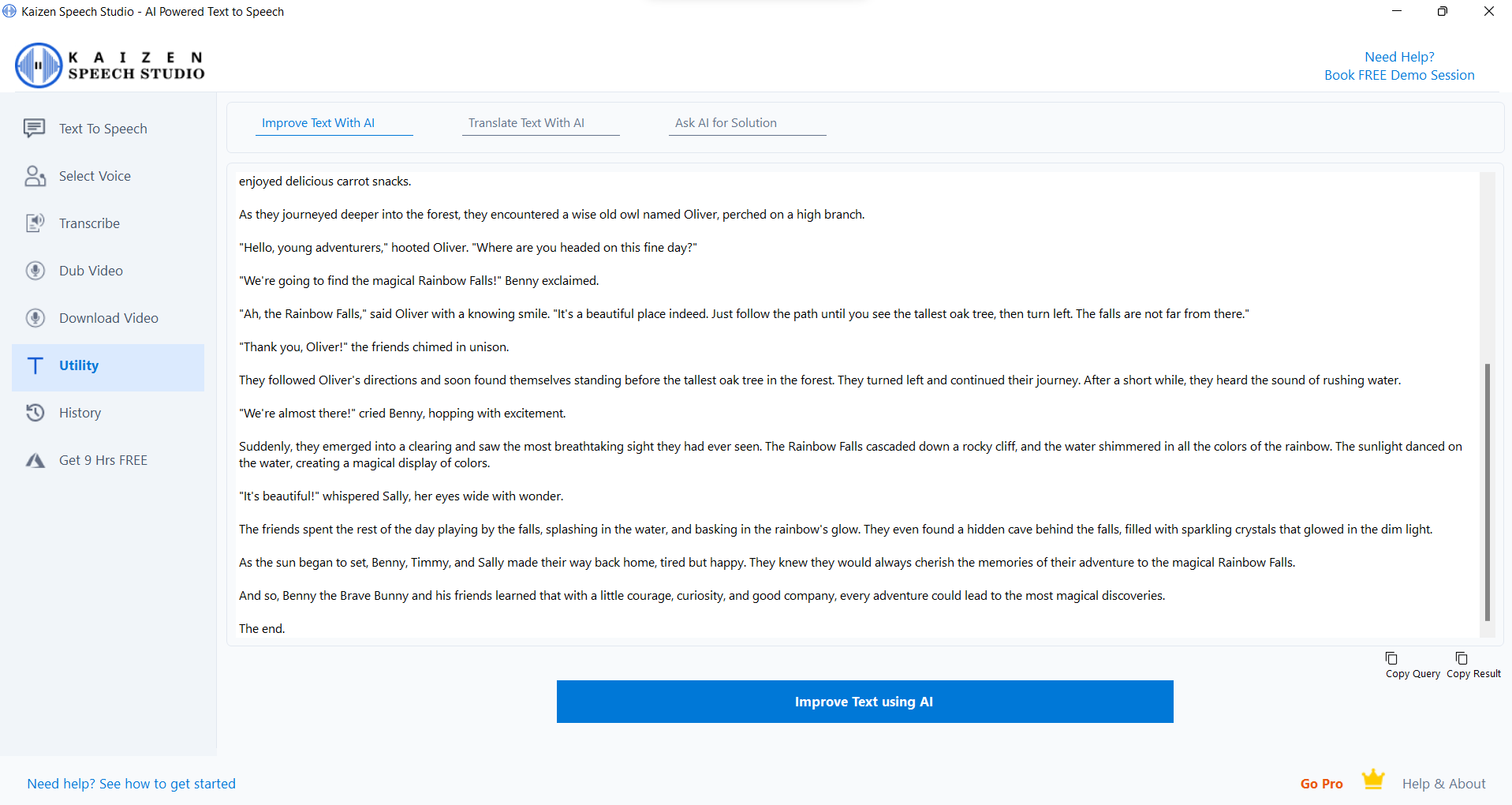Click the Copy Query icon
1512x805 pixels.
click(x=1391, y=658)
